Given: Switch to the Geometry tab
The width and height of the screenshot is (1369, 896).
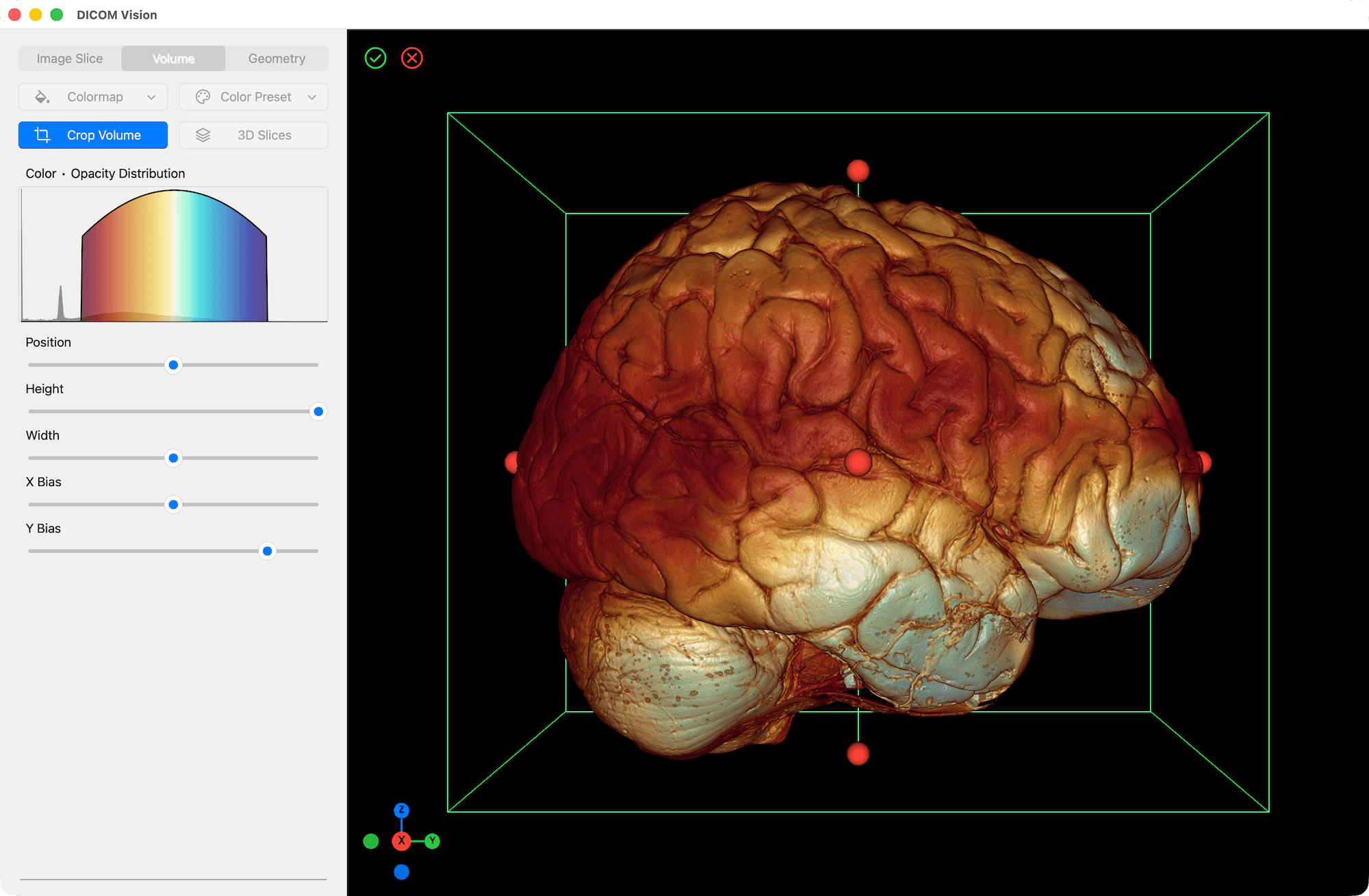Looking at the screenshot, I should tap(277, 58).
